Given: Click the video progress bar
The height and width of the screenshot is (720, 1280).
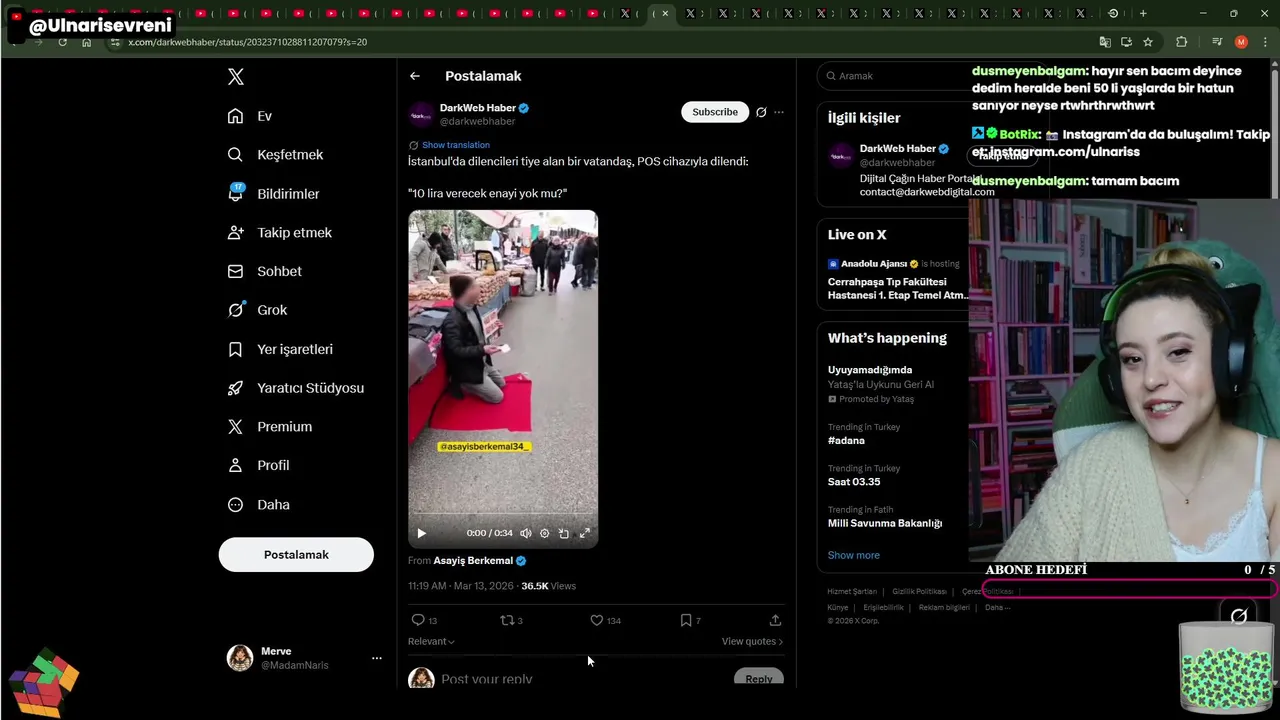Looking at the screenshot, I should click(x=503, y=515).
